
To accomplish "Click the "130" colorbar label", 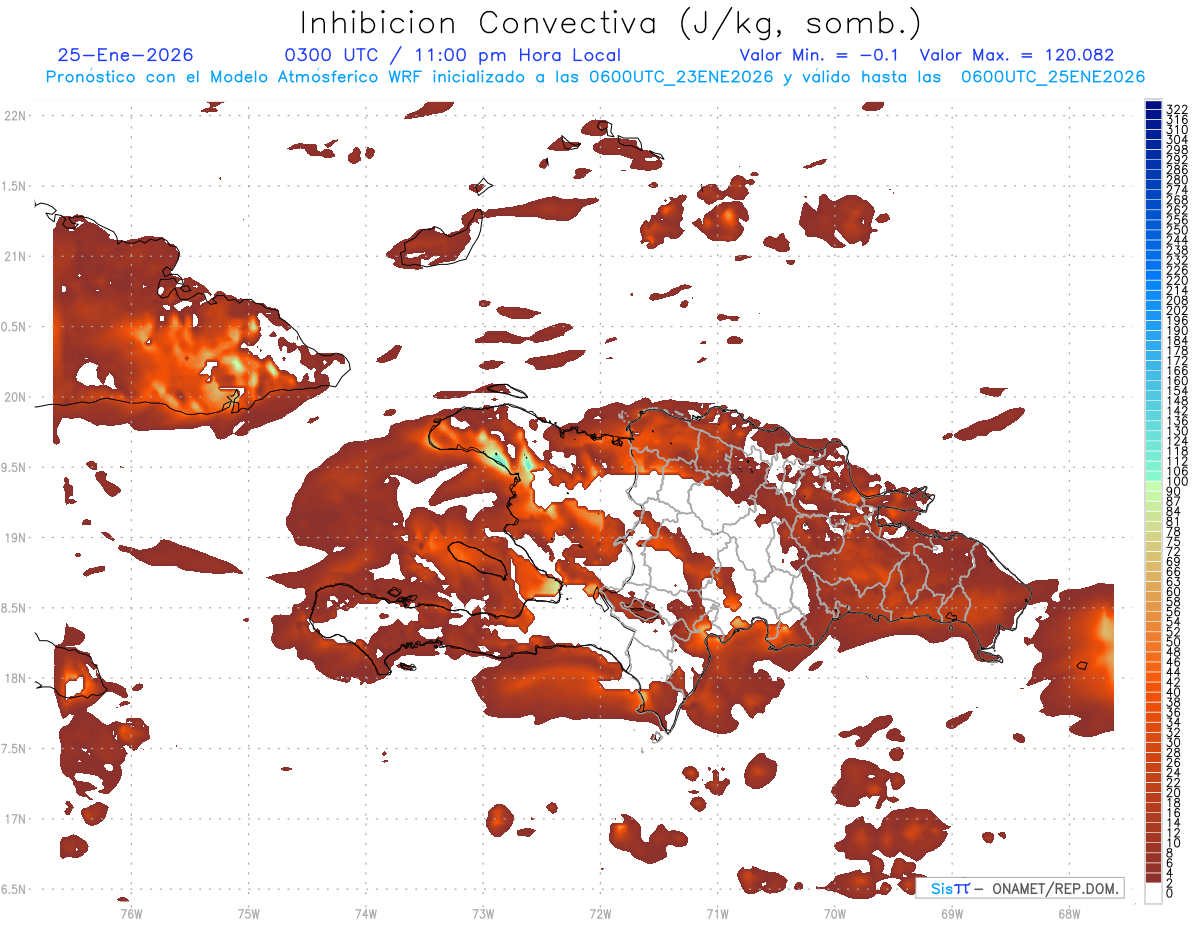I will coord(1176,431).
